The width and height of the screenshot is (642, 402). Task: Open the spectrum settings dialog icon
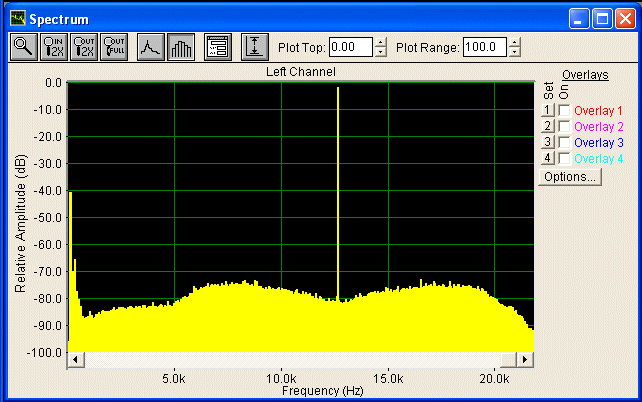(x=217, y=47)
